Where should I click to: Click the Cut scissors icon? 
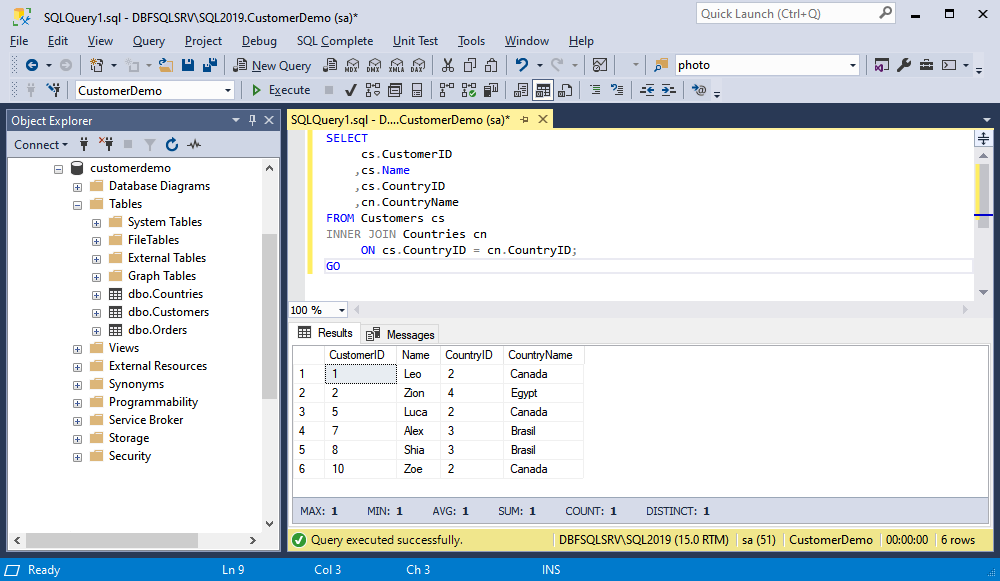[448, 65]
